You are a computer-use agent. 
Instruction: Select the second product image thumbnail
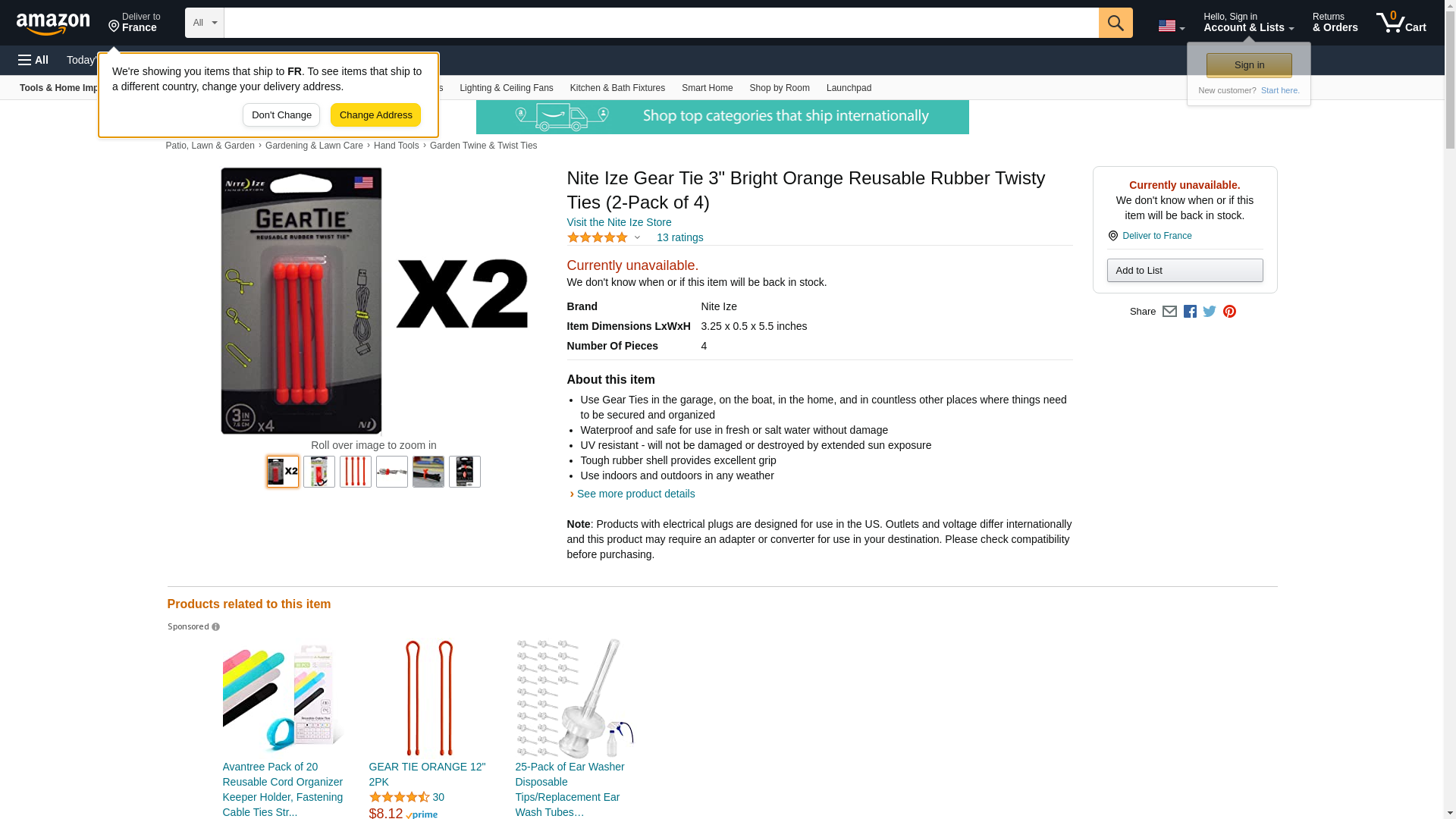[x=319, y=472]
